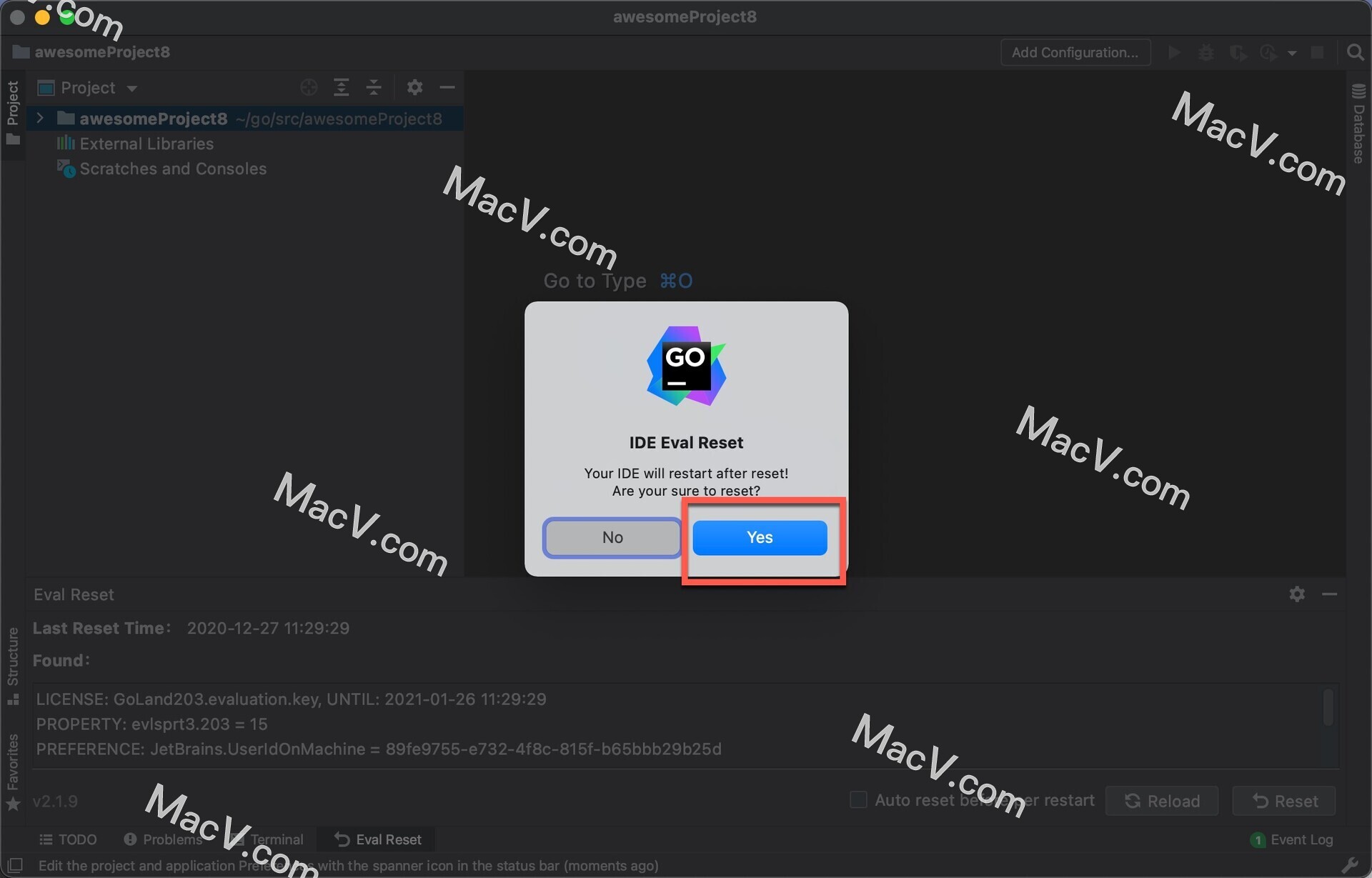The height and width of the screenshot is (878, 1372).
Task: Click the Add Configuration button
Action: (1075, 52)
